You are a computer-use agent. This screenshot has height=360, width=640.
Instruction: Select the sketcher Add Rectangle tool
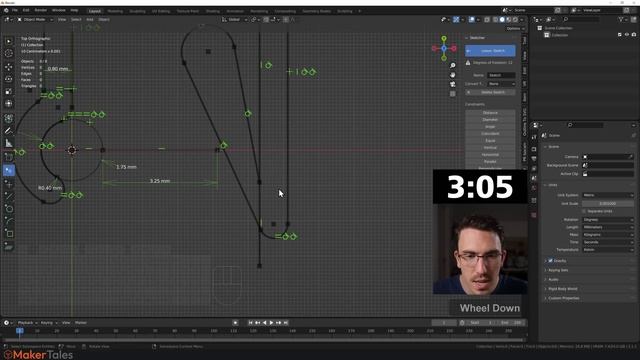click(x=9, y=233)
